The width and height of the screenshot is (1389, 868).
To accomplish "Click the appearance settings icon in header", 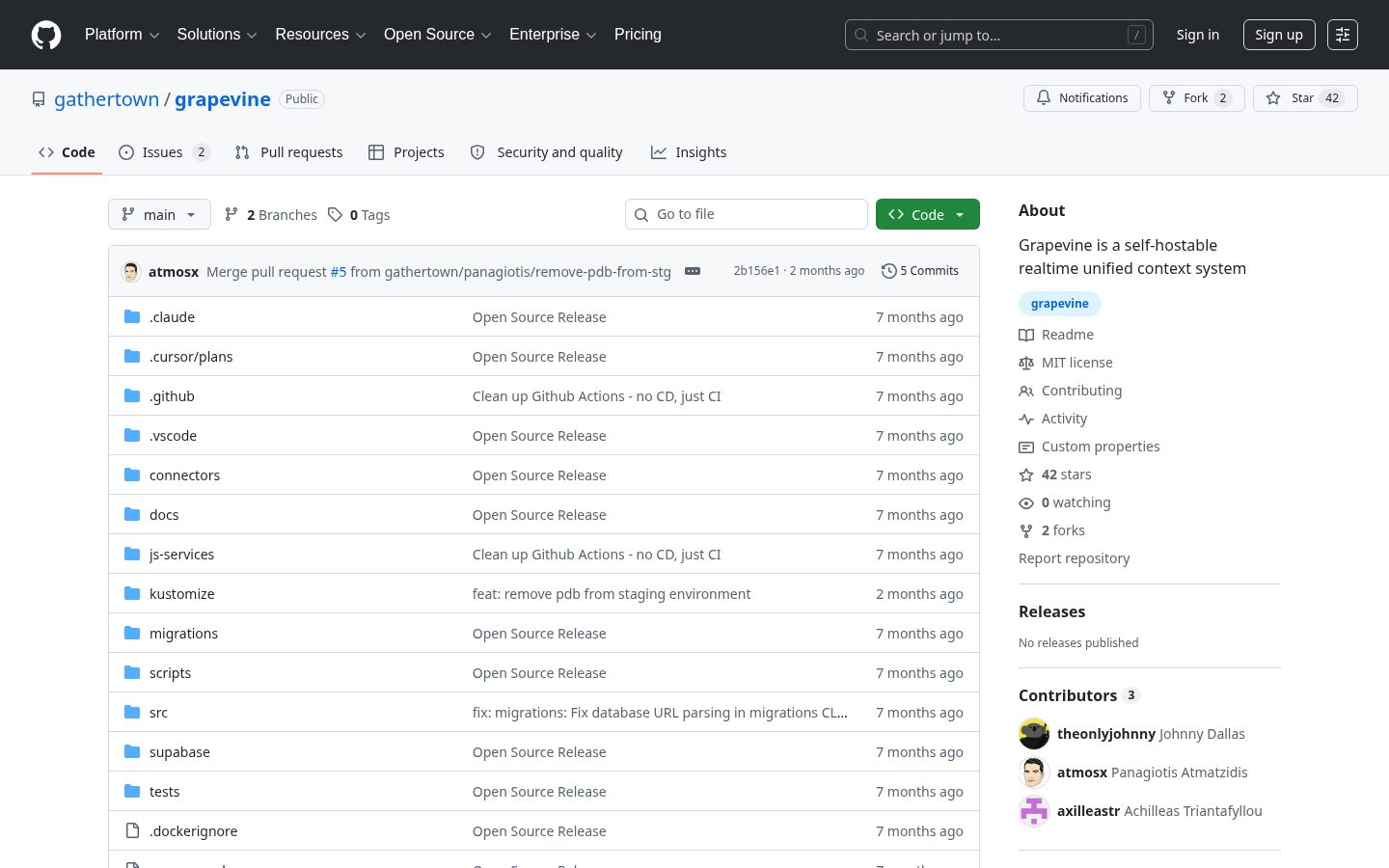I will 1343,35.
